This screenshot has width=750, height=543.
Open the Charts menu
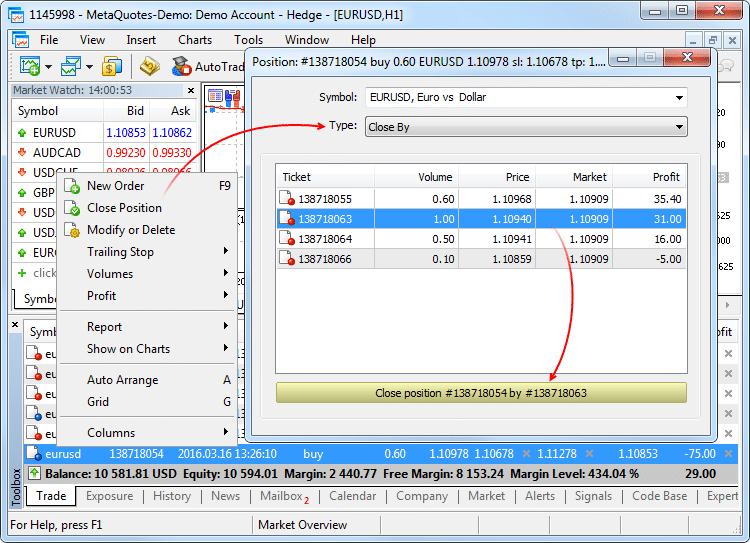tap(195, 40)
